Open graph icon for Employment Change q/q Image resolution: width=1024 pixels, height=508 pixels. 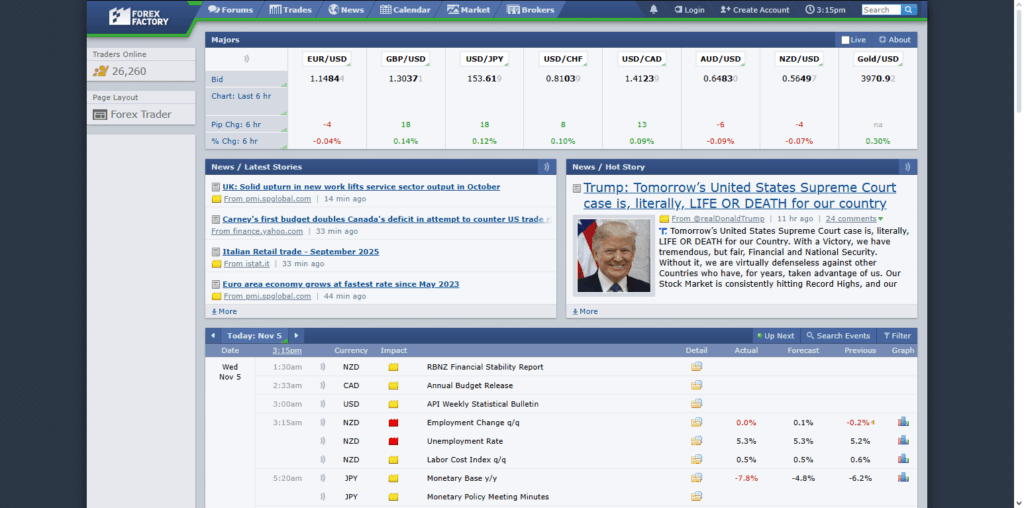903,422
